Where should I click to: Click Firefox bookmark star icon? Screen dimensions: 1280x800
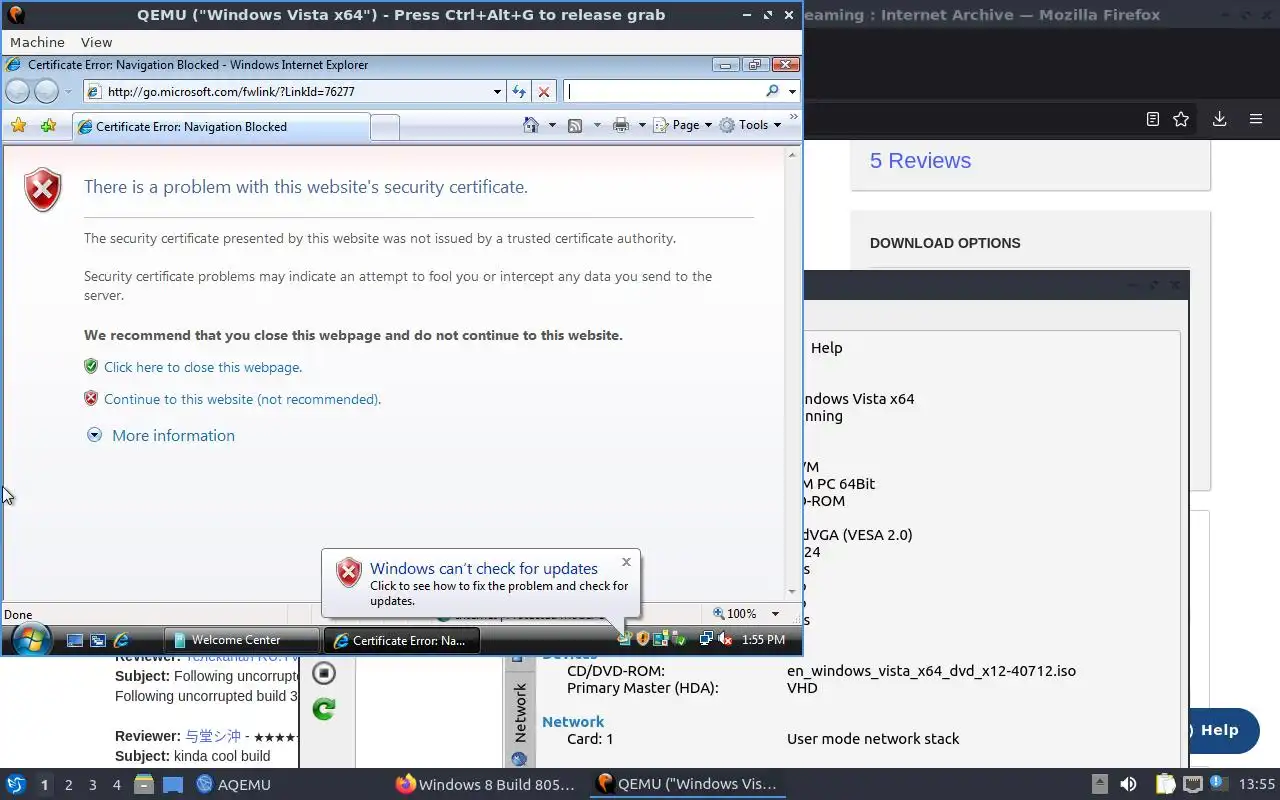click(x=1181, y=119)
